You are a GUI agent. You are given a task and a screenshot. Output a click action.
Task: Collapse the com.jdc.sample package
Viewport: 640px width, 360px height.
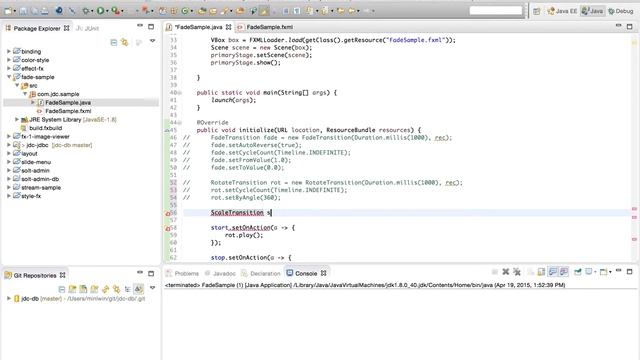point(25,94)
